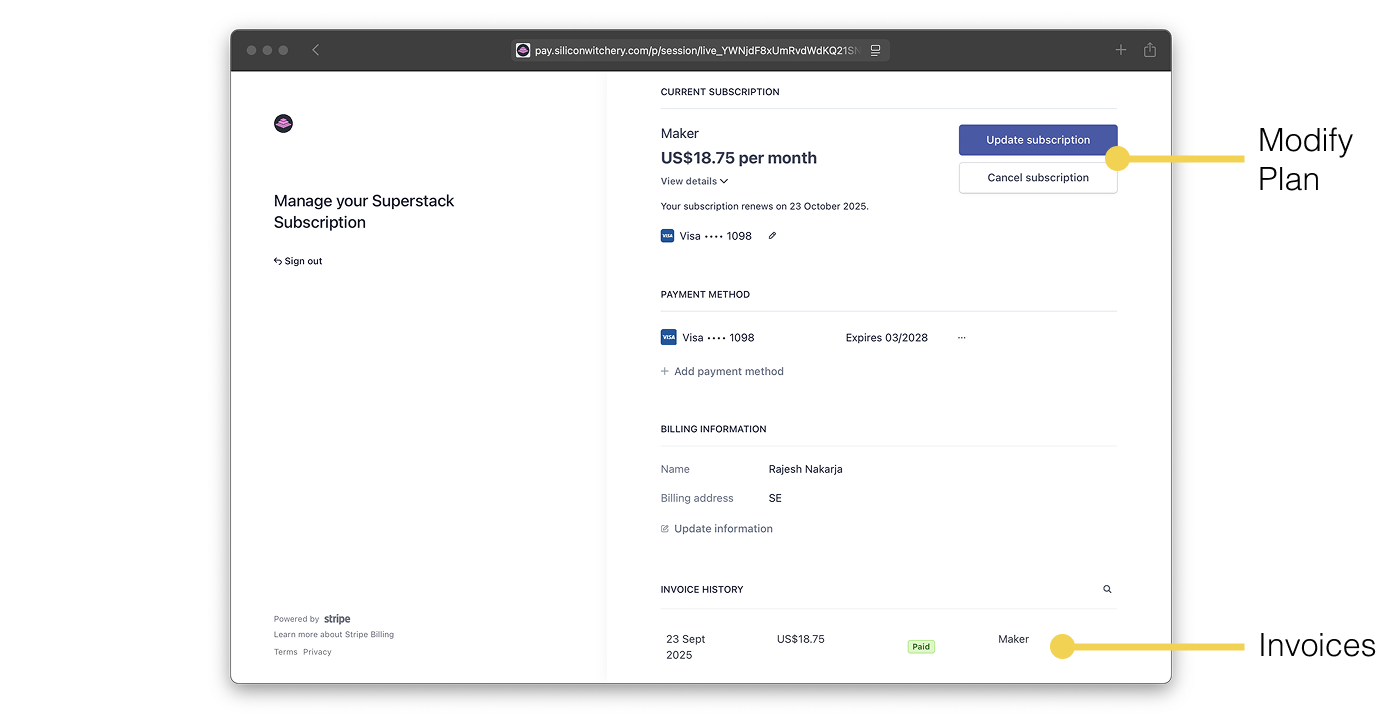Click the Visa card icon under Payment Method

668,338
